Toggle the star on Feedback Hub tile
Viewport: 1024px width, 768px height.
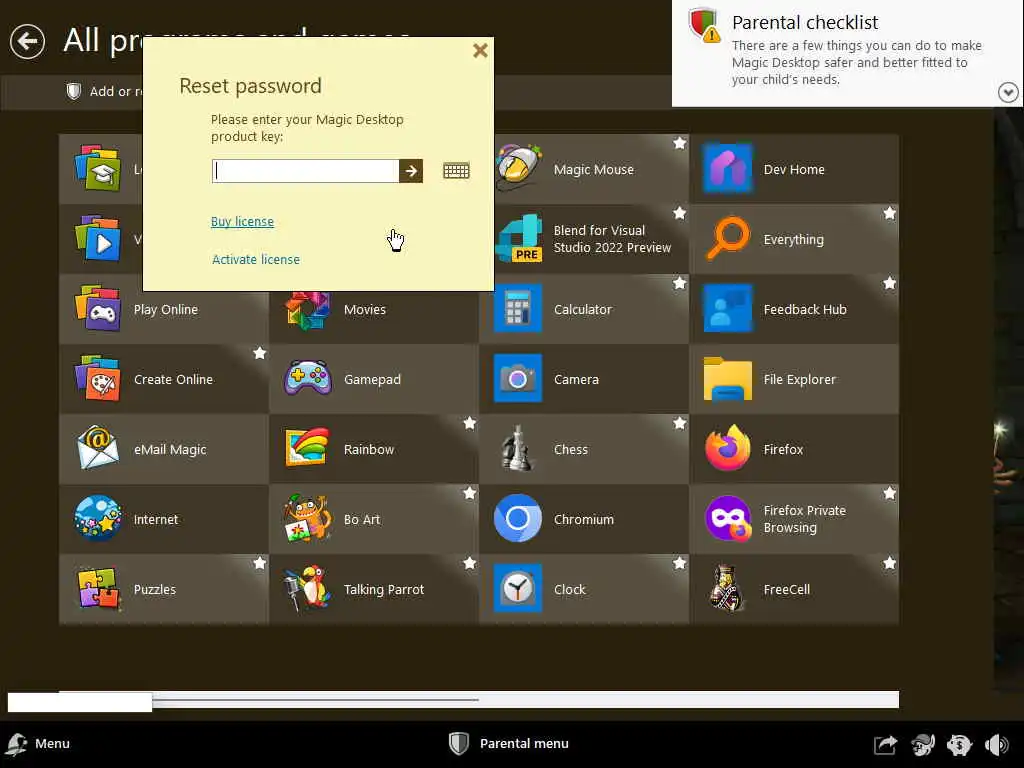click(x=889, y=283)
